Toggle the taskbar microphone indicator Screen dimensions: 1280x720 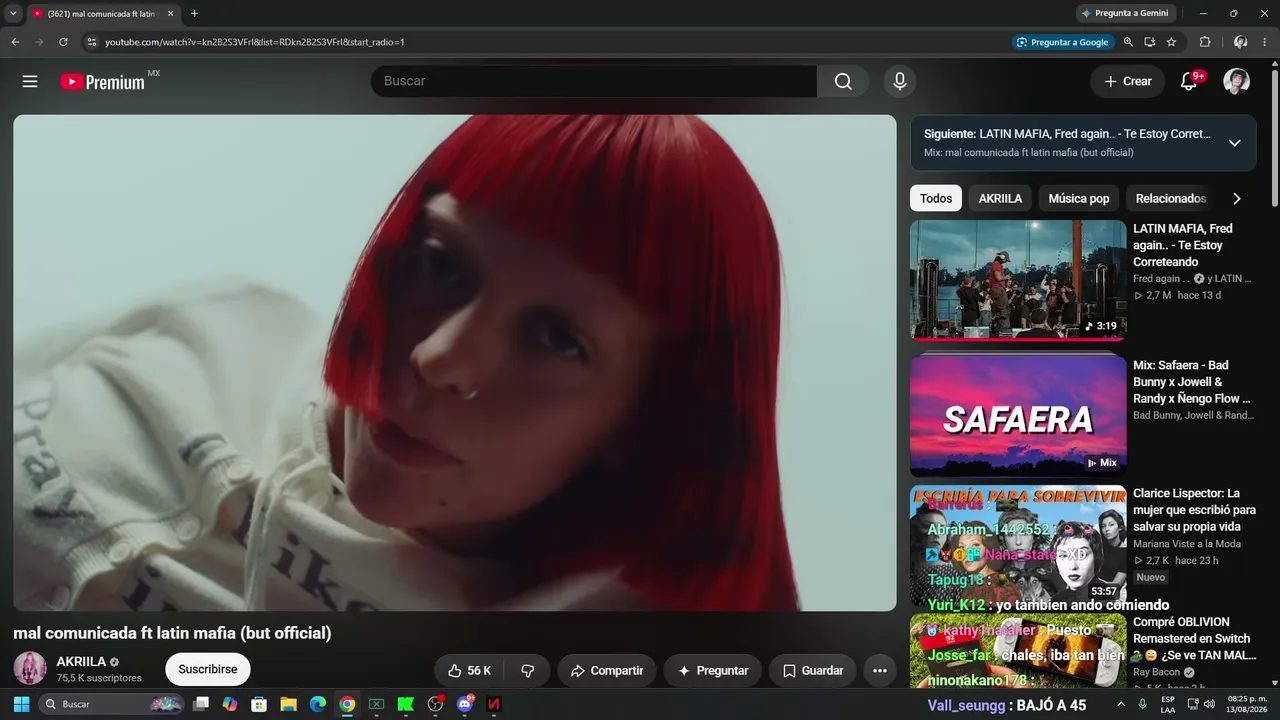pyautogui.click(x=1143, y=704)
